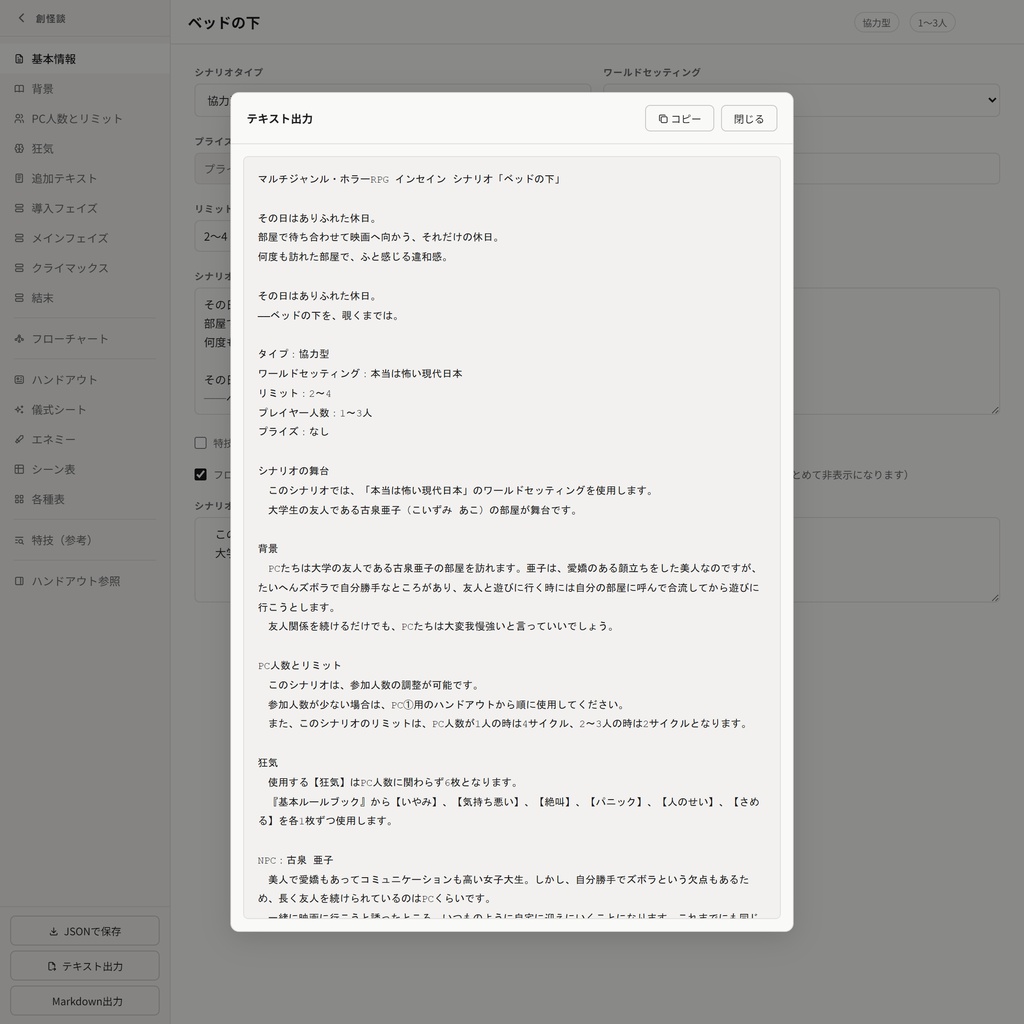Toggle the unchecked 特技 checkbox
Viewport: 1024px width, 1024px height.
point(200,443)
